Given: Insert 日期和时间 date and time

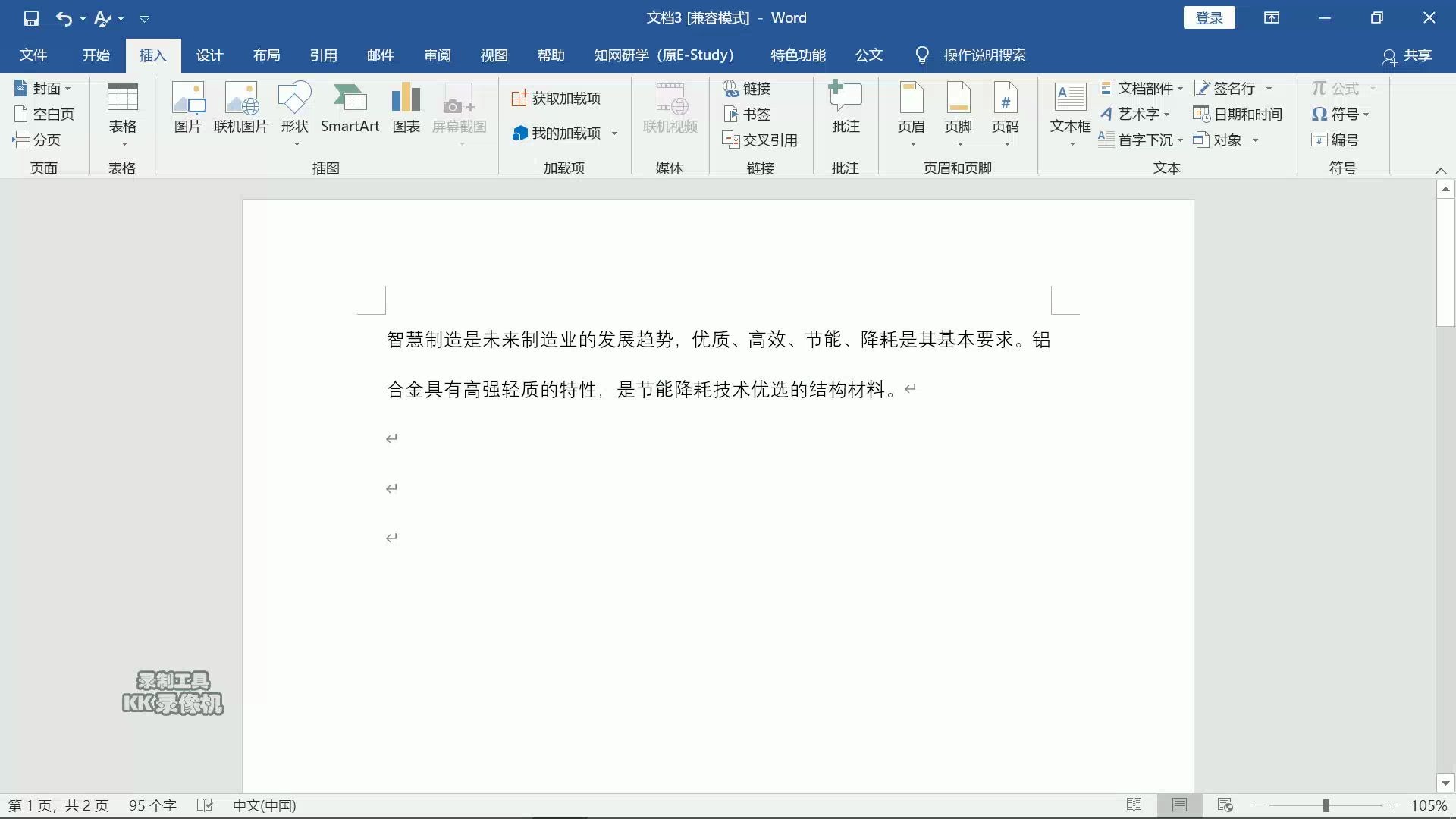Looking at the screenshot, I should [x=1238, y=115].
